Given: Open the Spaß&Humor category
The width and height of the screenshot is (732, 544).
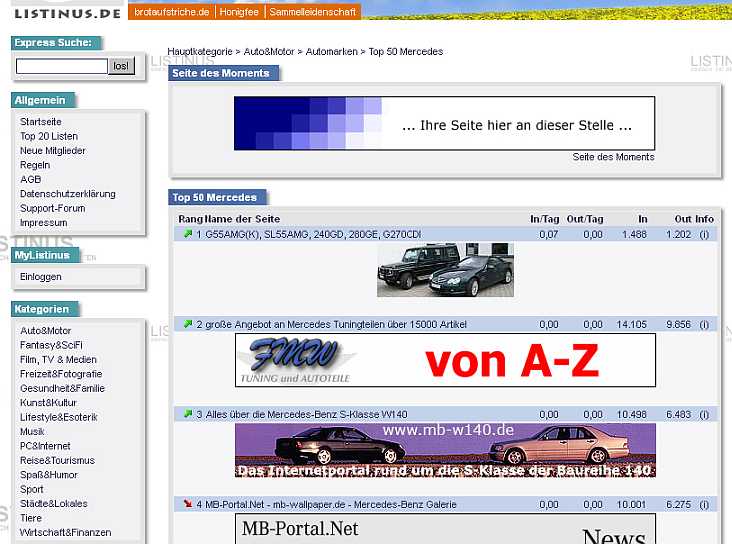Looking at the screenshot, I should pos(49,475).
